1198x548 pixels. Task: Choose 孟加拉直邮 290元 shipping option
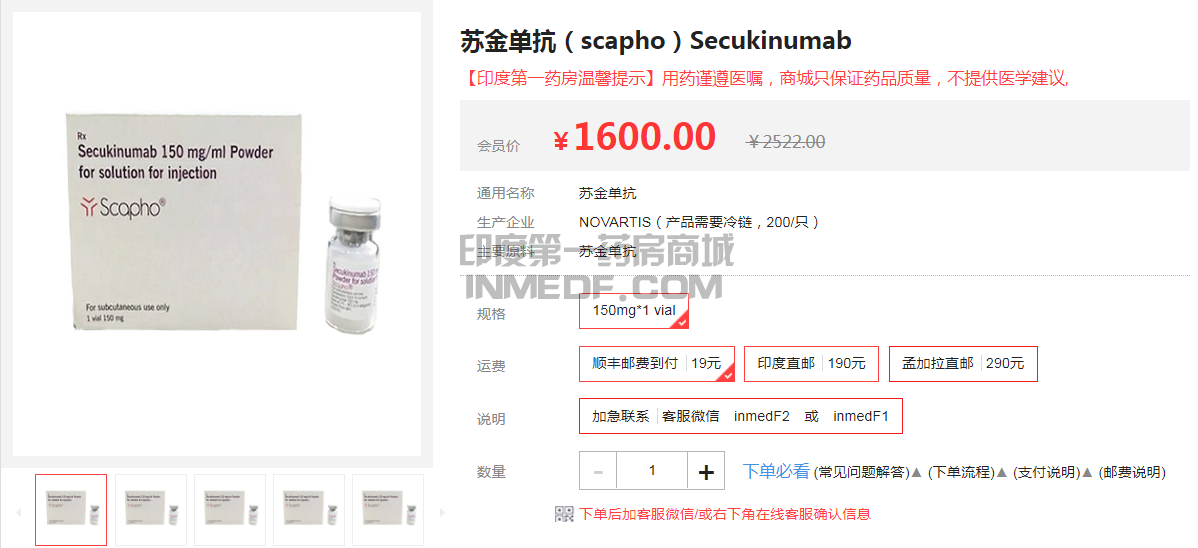tap(963, 364)
